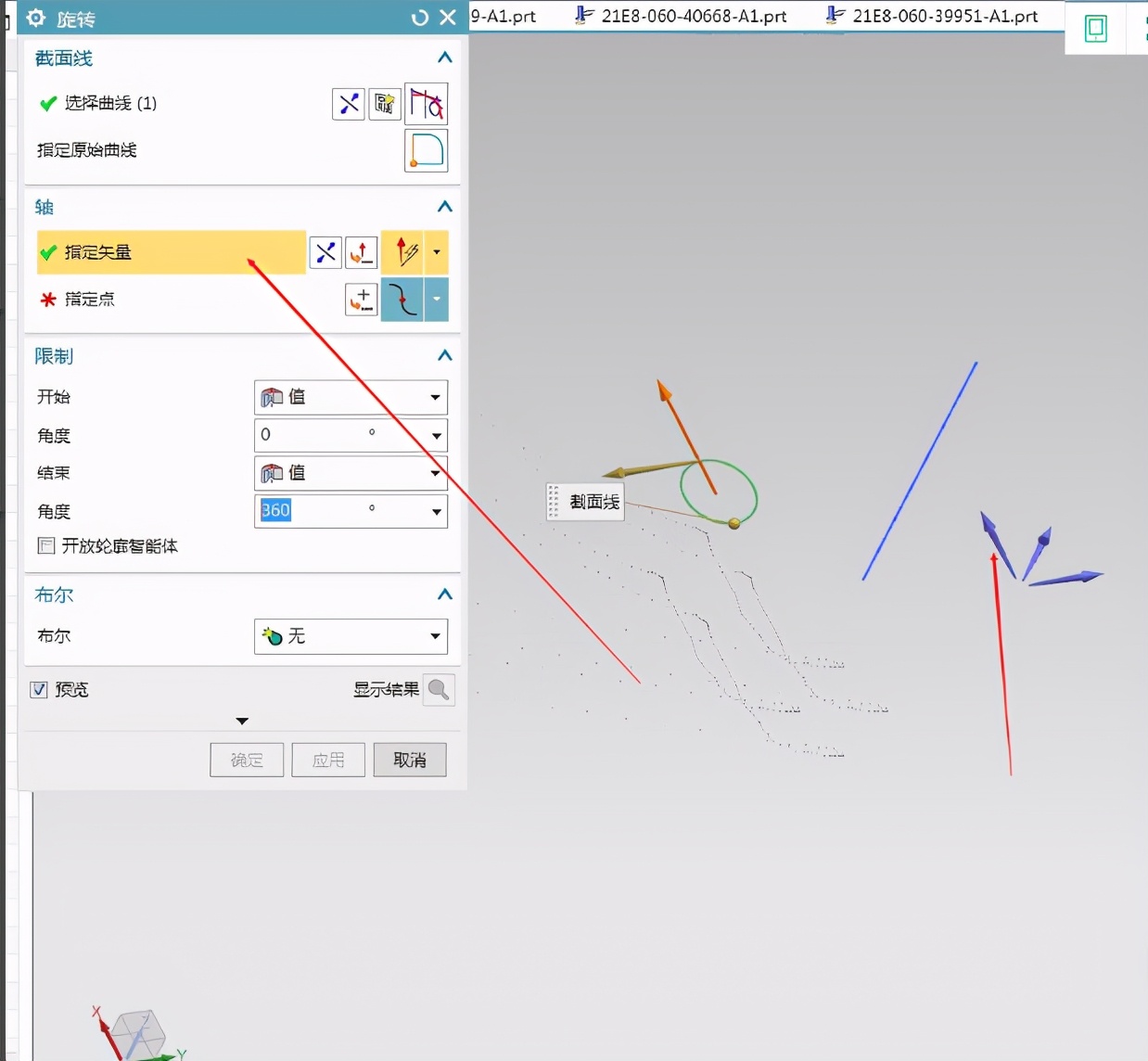Reset the 旋转 dialog with the circular arrow icon

tap(420, 18)
